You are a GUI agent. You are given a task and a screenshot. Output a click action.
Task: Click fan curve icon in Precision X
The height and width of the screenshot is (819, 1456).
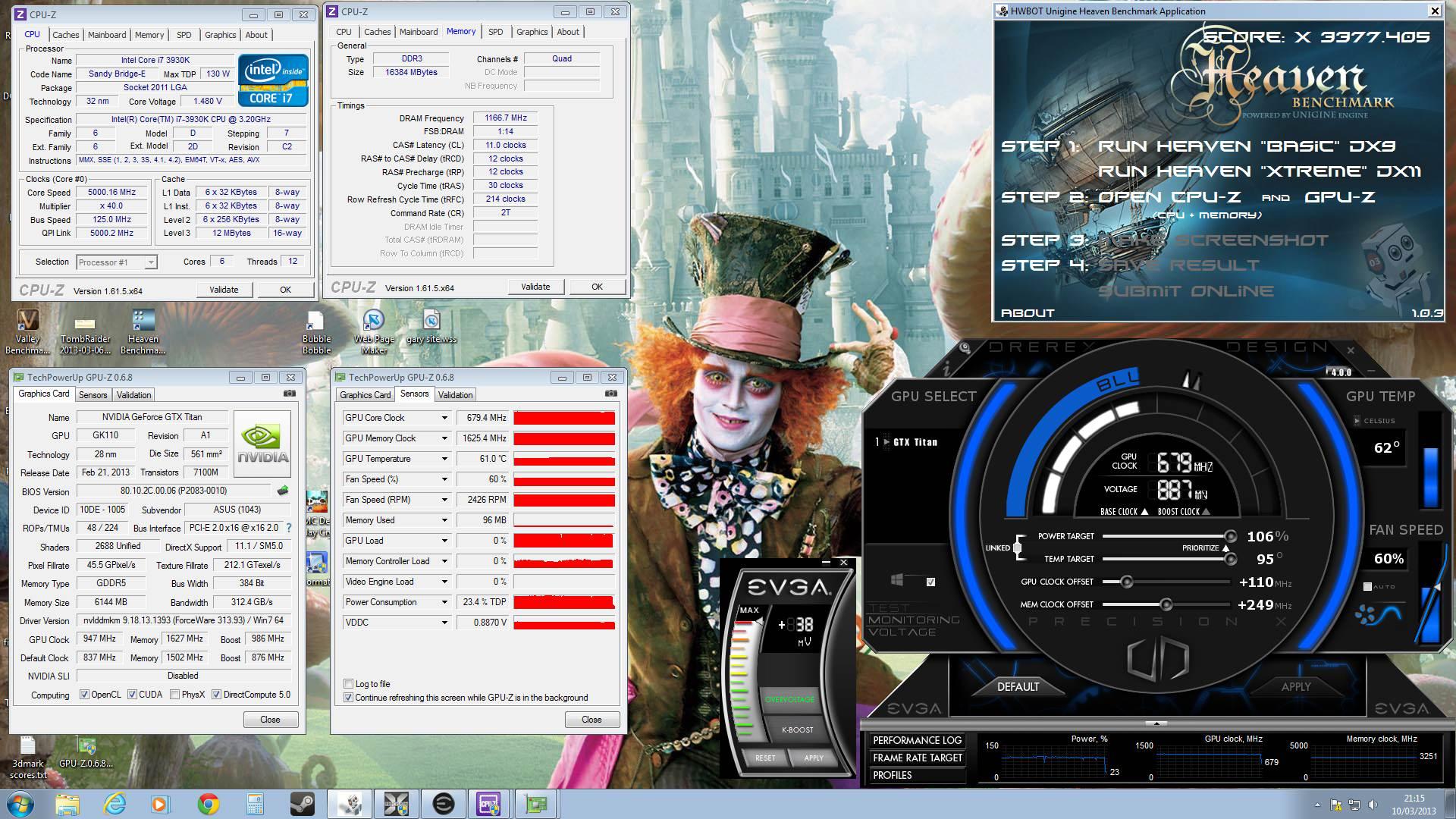(x=1378, y=614)
